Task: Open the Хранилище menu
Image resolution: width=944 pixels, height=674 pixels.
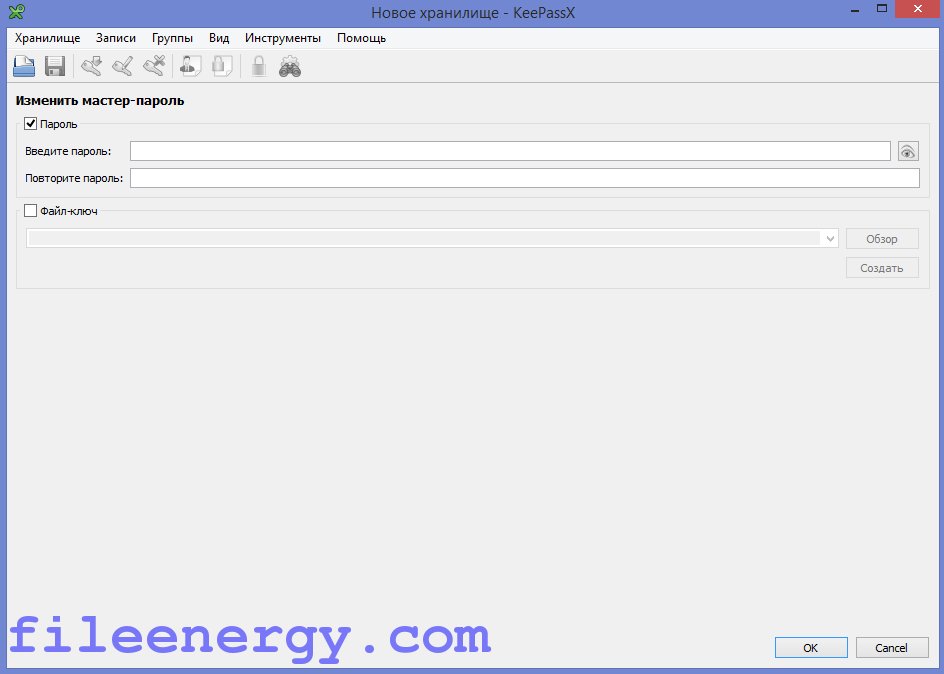Action: [48, 38]
